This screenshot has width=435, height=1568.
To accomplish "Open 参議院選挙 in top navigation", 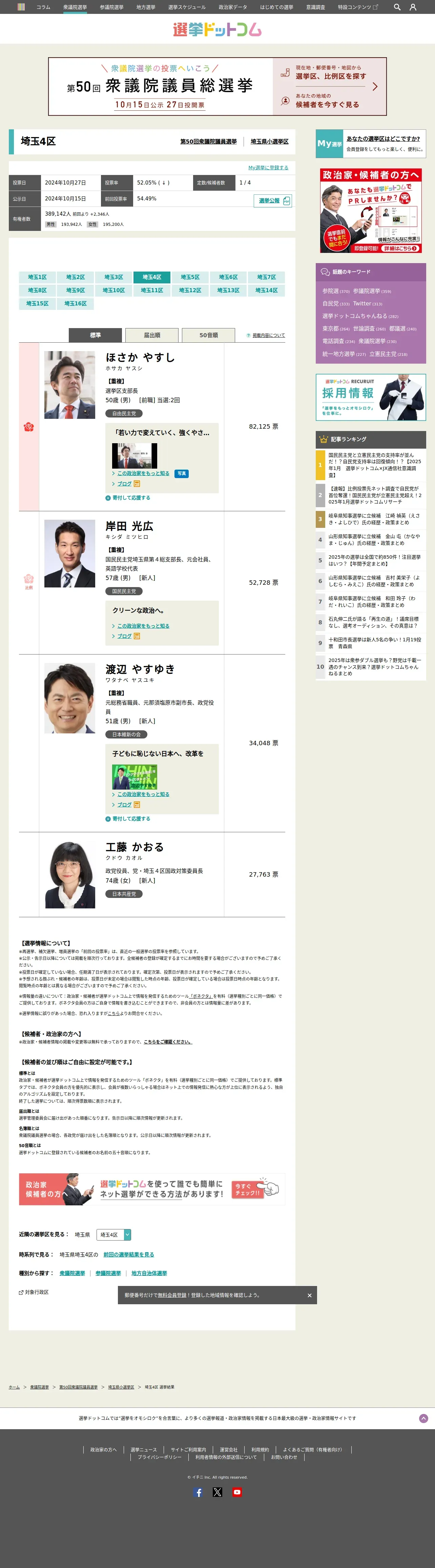I will point(111,7).
